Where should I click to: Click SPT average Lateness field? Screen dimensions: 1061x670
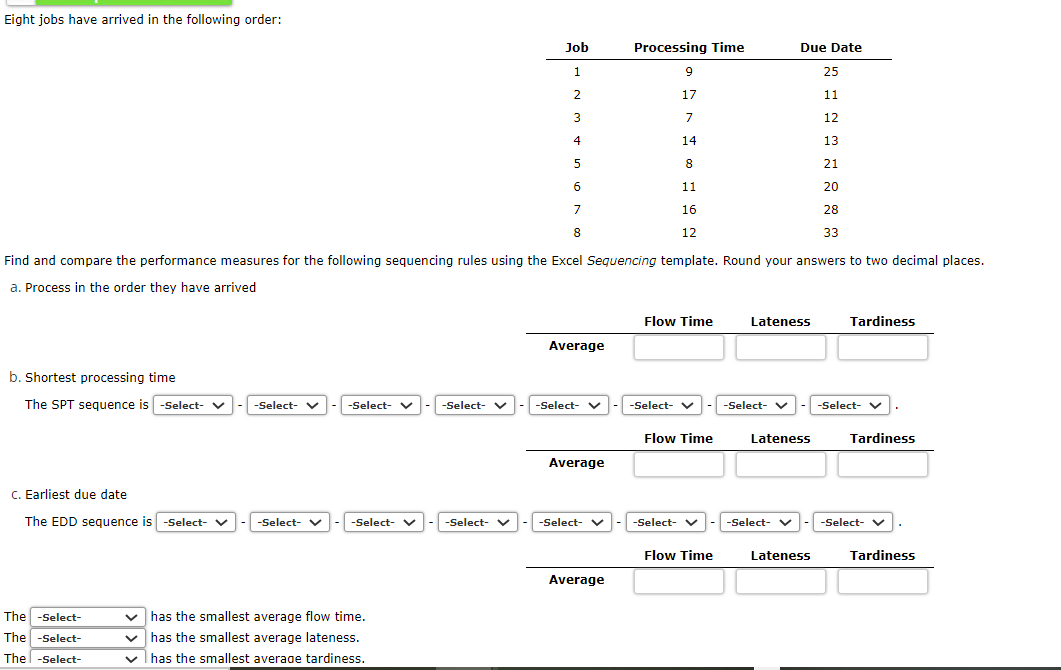pyautogui.click(x=781, y=465)
